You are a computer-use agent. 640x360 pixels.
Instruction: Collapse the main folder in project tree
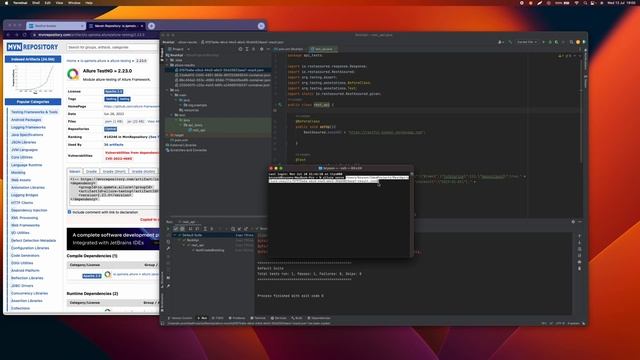[171, 95]
